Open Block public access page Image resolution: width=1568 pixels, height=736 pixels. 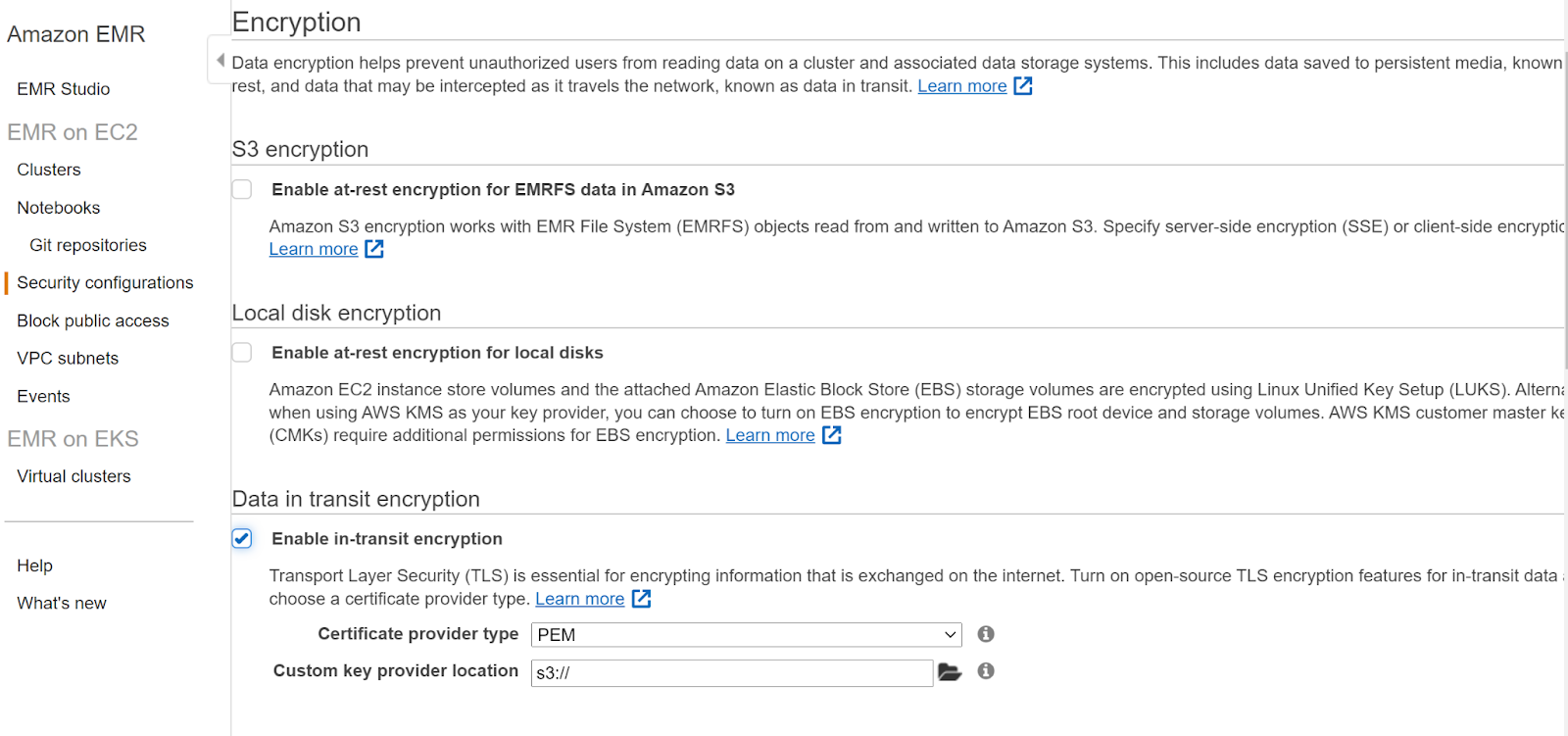93,321
